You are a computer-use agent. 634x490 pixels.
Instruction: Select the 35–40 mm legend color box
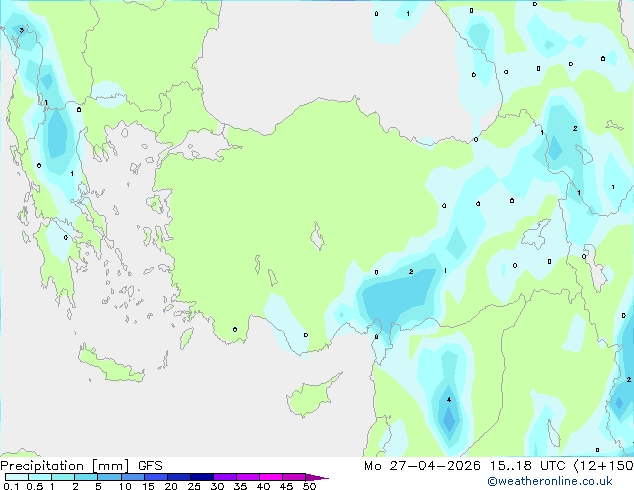[247, 477]
